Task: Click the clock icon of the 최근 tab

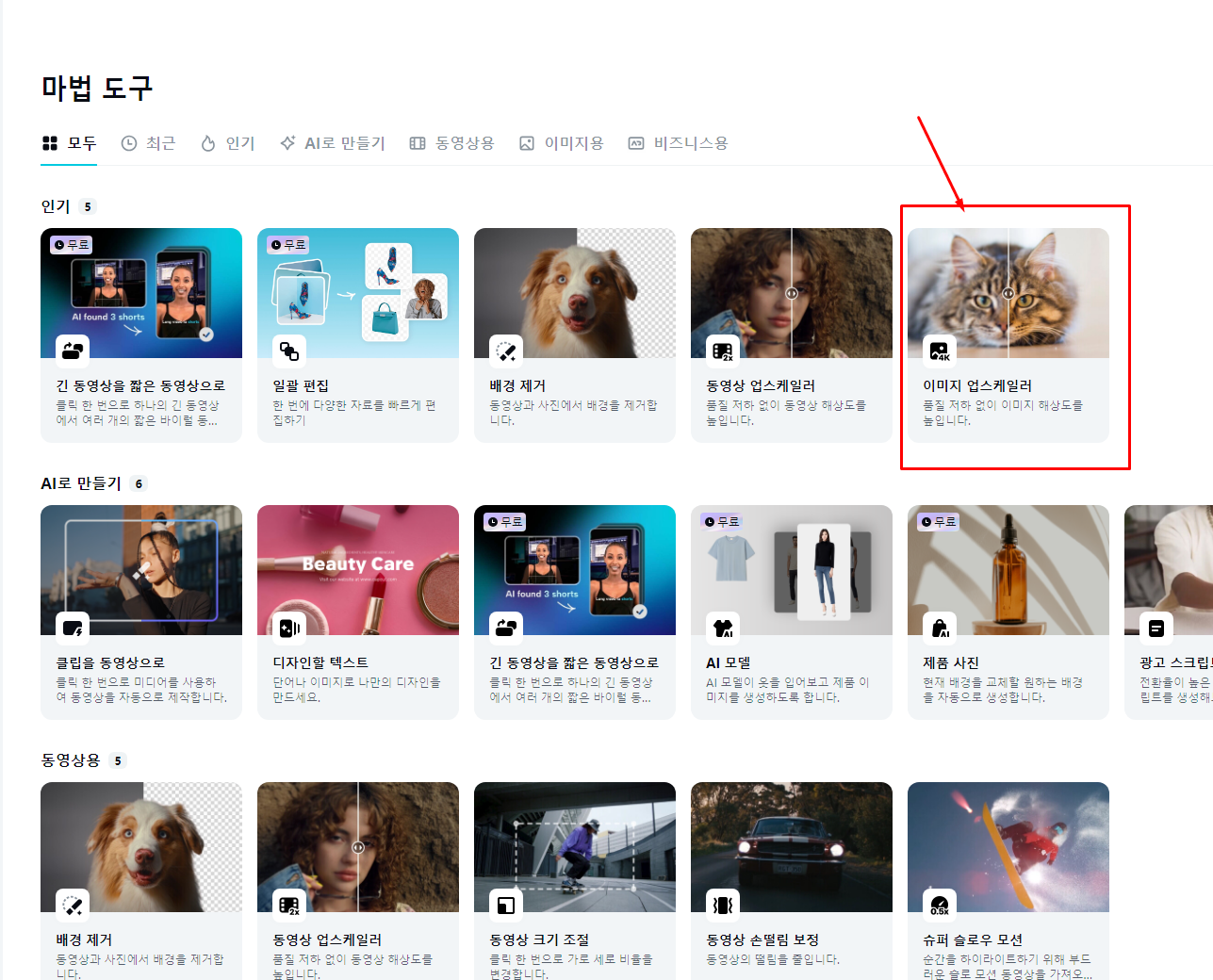Action: (x=129, y=143)
